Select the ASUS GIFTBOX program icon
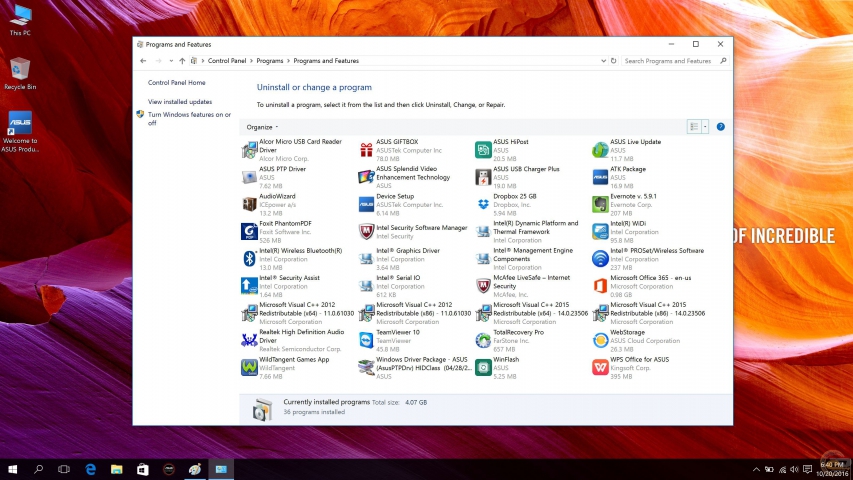The image size is (853, 480). [366, 150]
